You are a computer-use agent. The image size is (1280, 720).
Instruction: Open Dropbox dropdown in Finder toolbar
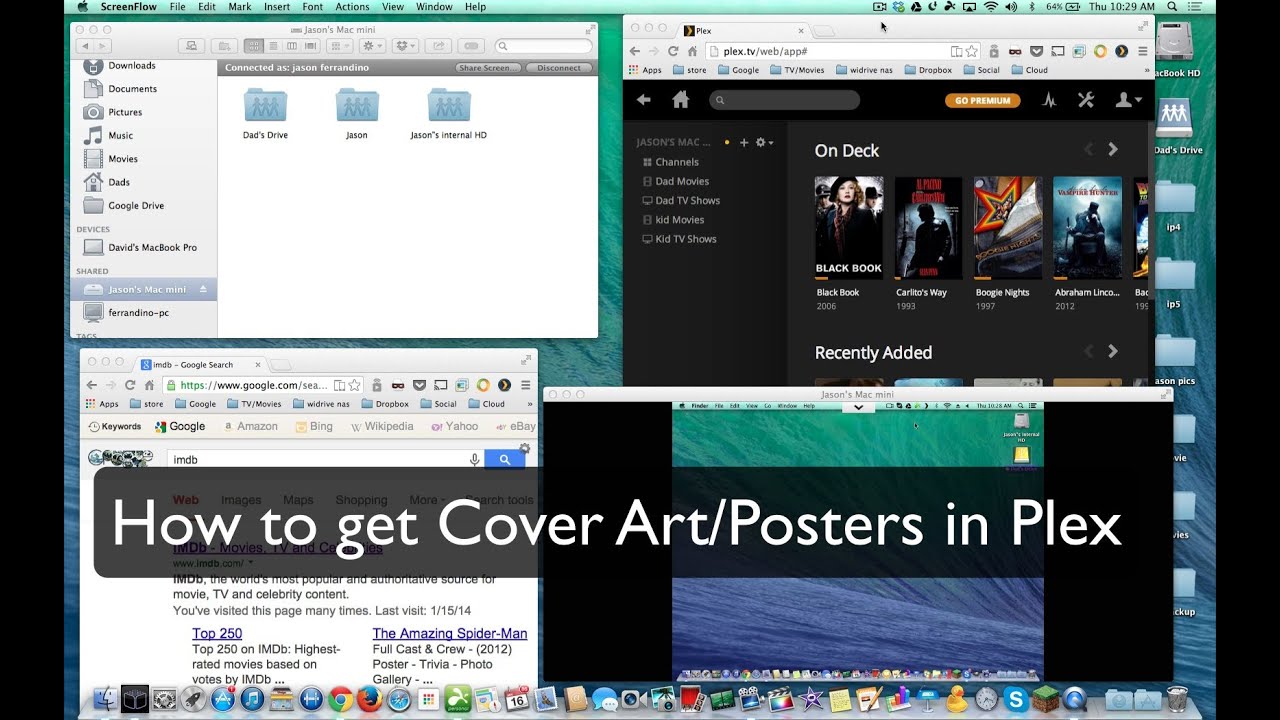[405, 46]
